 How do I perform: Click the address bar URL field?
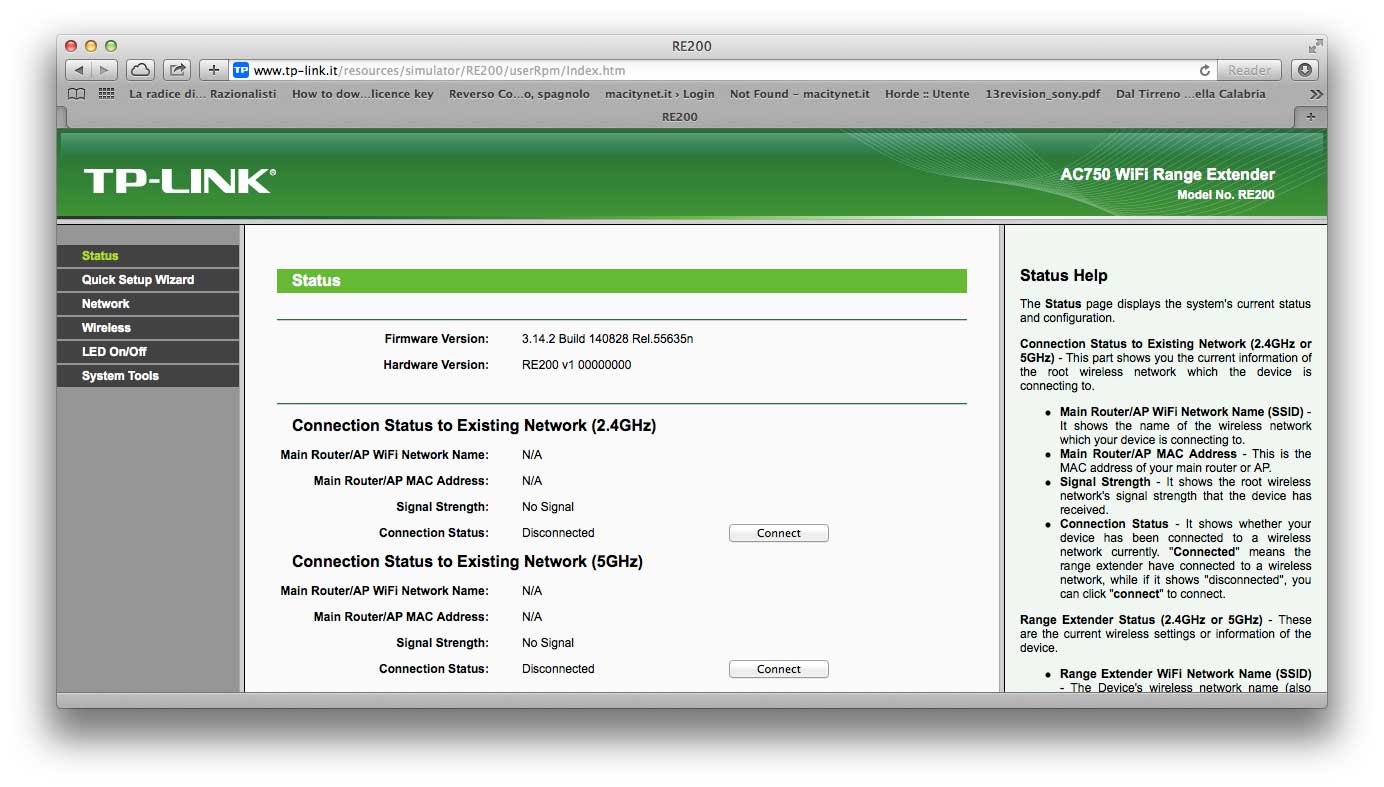tap(723, 70)
